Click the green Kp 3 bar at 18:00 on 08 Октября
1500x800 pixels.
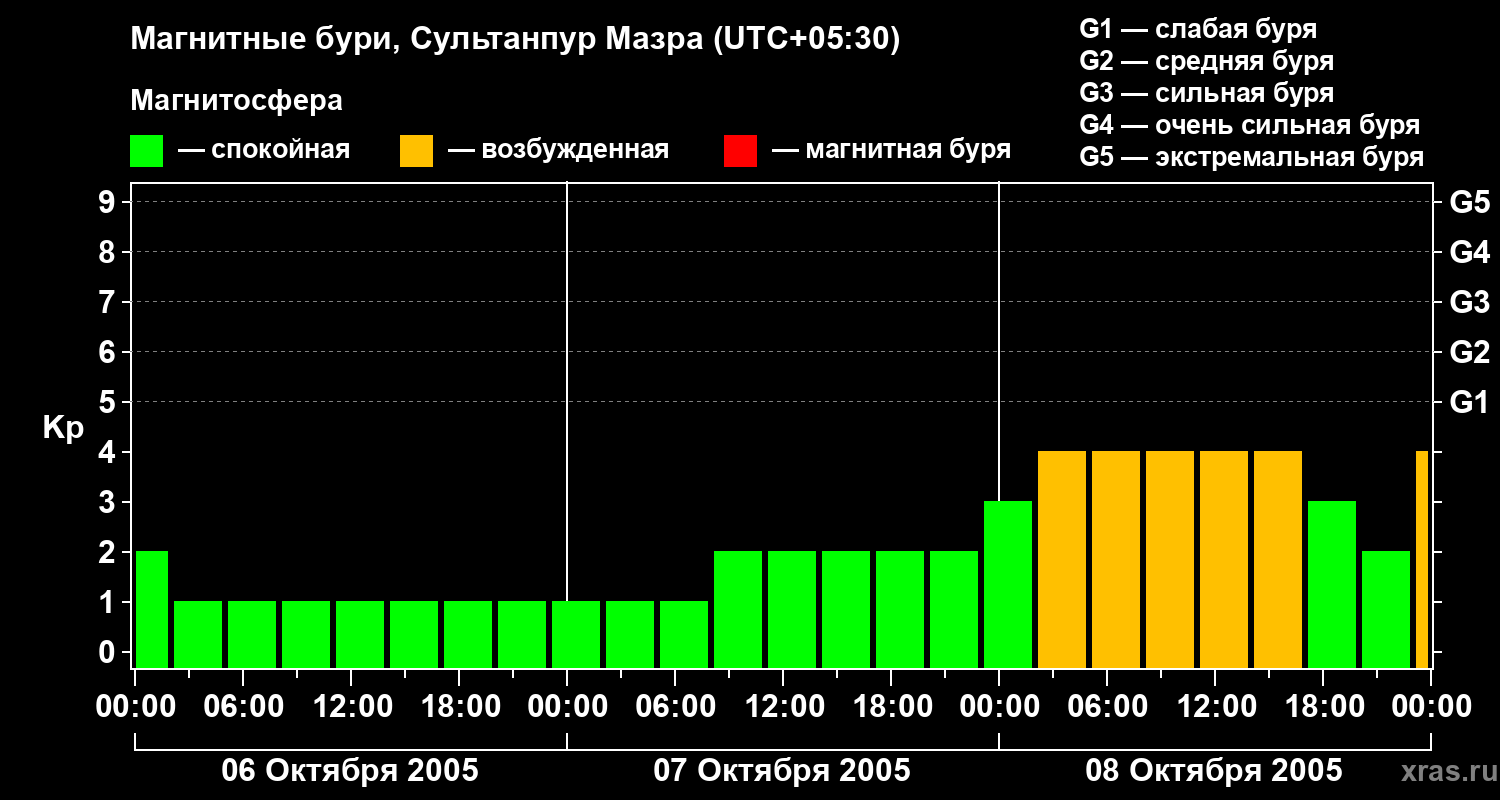pyautogui.click(x=1332, y=584)
